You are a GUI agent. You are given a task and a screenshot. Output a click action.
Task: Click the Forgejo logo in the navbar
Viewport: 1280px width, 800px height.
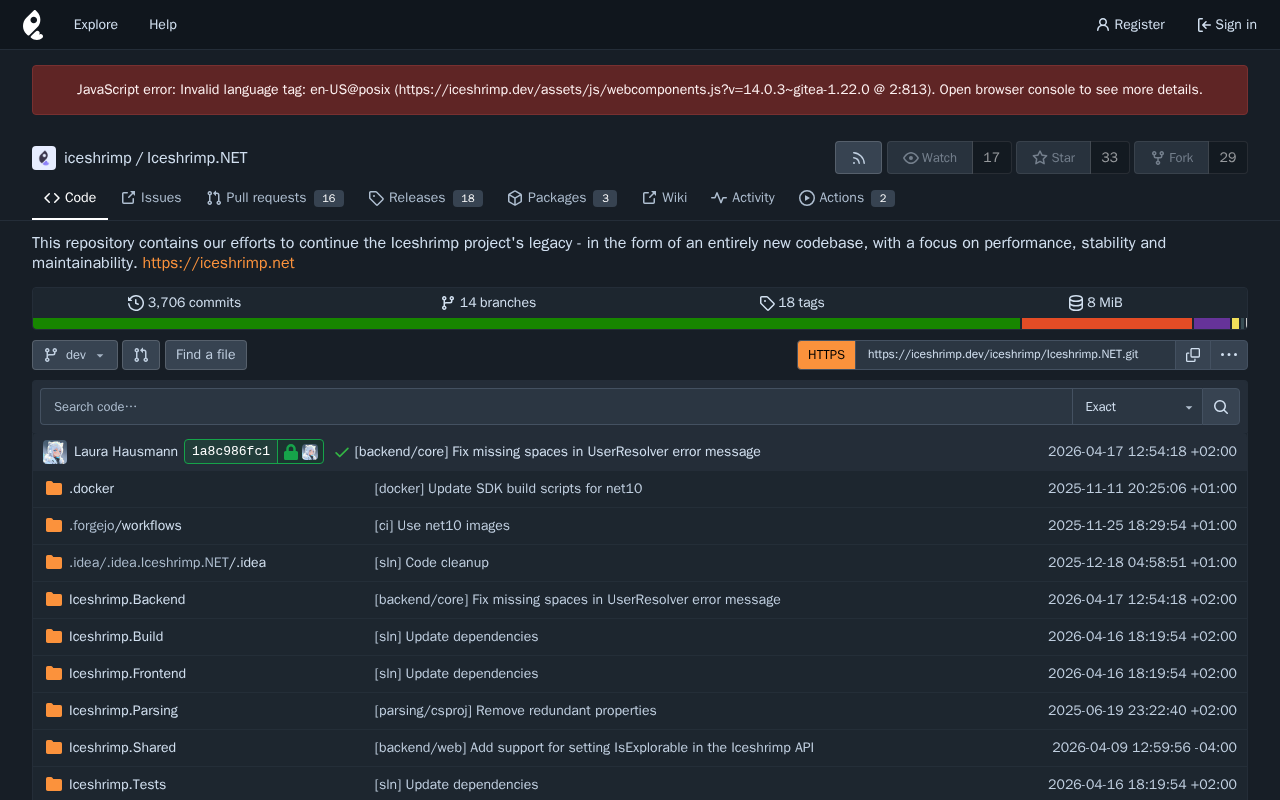click(x=33, y=25)
